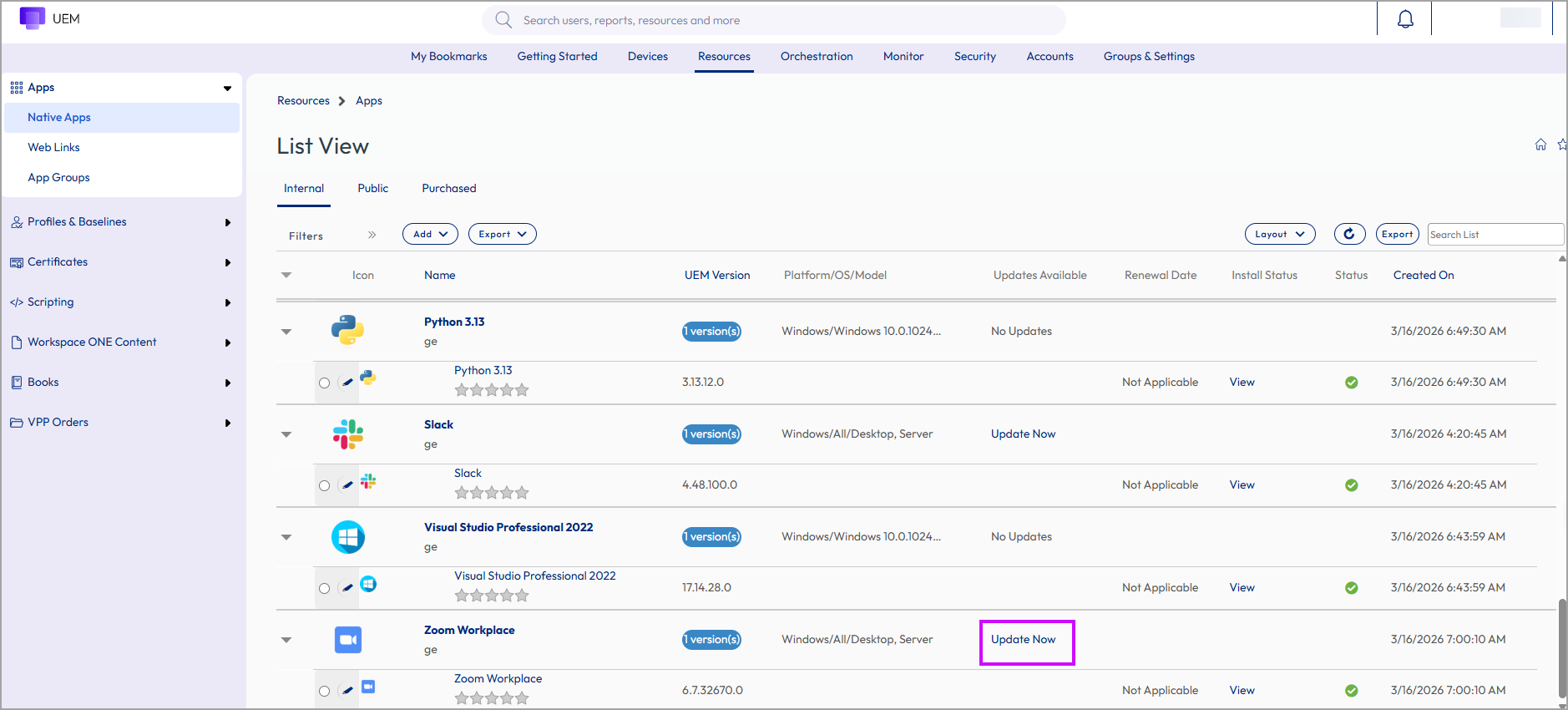Click the Certificates sidebar icon

pyautogui.click(x=17, y=262)
